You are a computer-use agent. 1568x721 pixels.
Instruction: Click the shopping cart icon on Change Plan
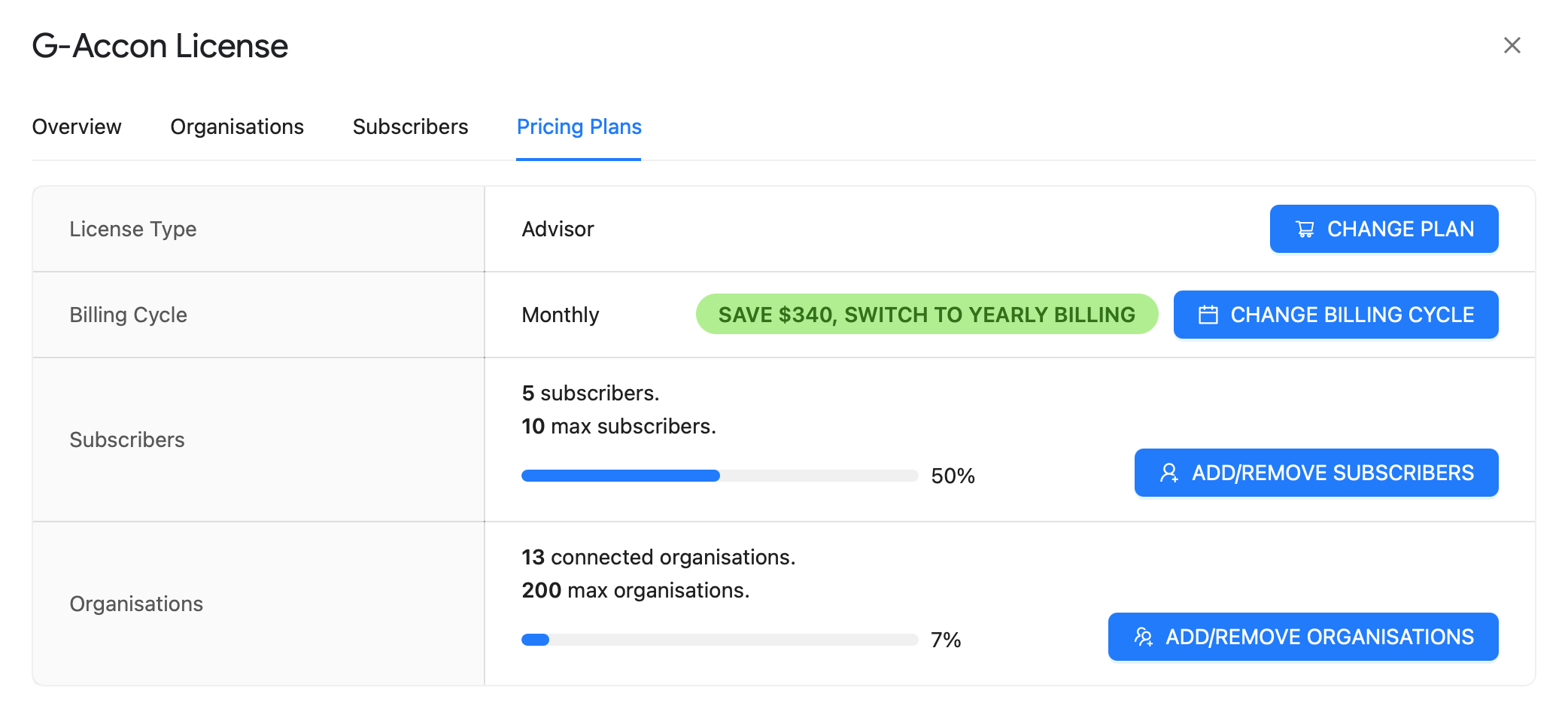coord(1305,230)
